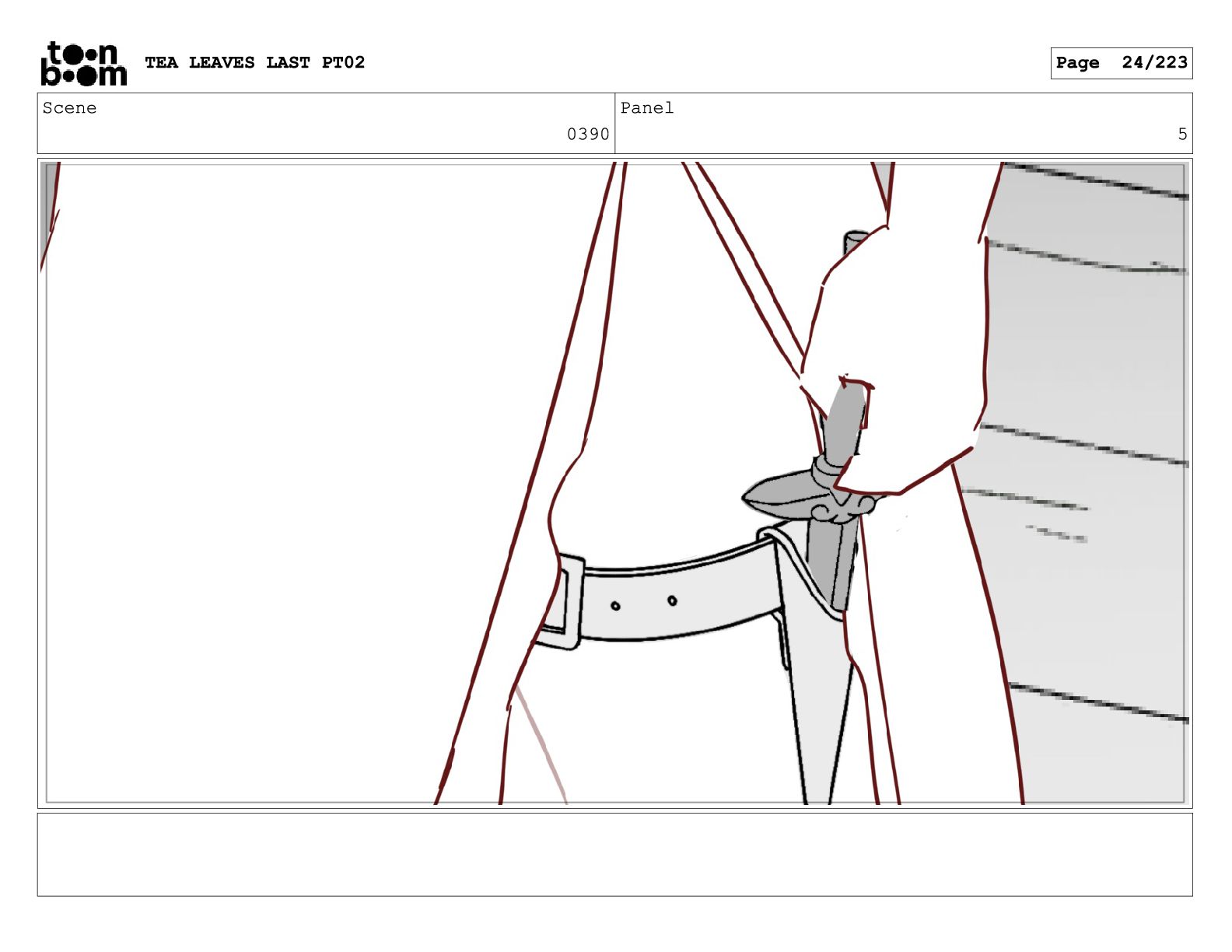The width and height of the screenshot is (1232, 952).
Task: Click the 'Page 24/223' indicator
Action: 1121,63
